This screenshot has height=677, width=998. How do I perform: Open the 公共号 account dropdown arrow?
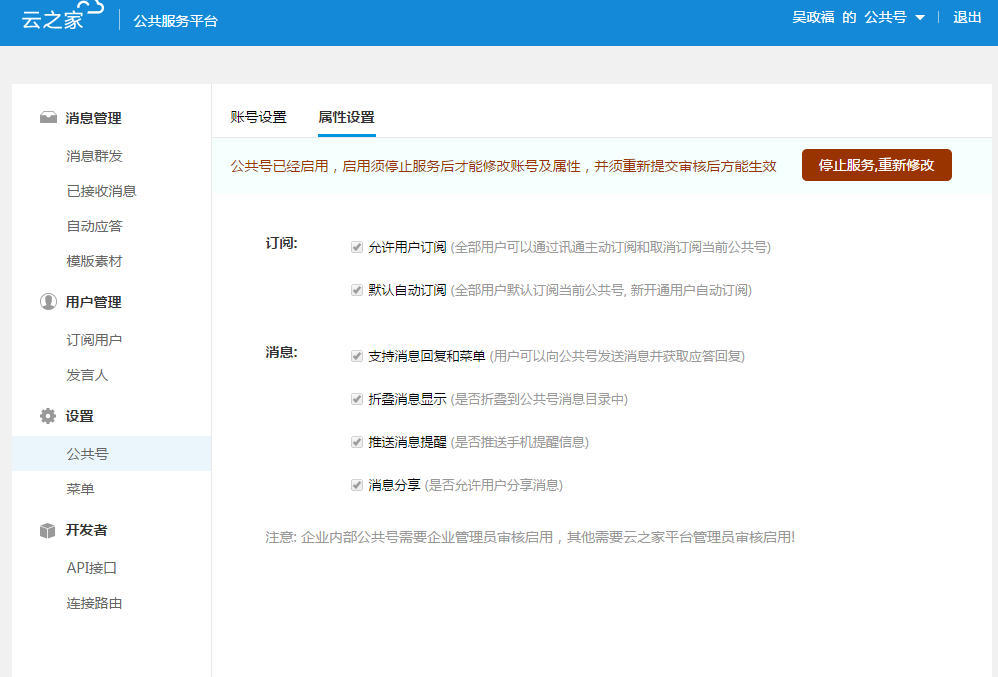[919, 18]
